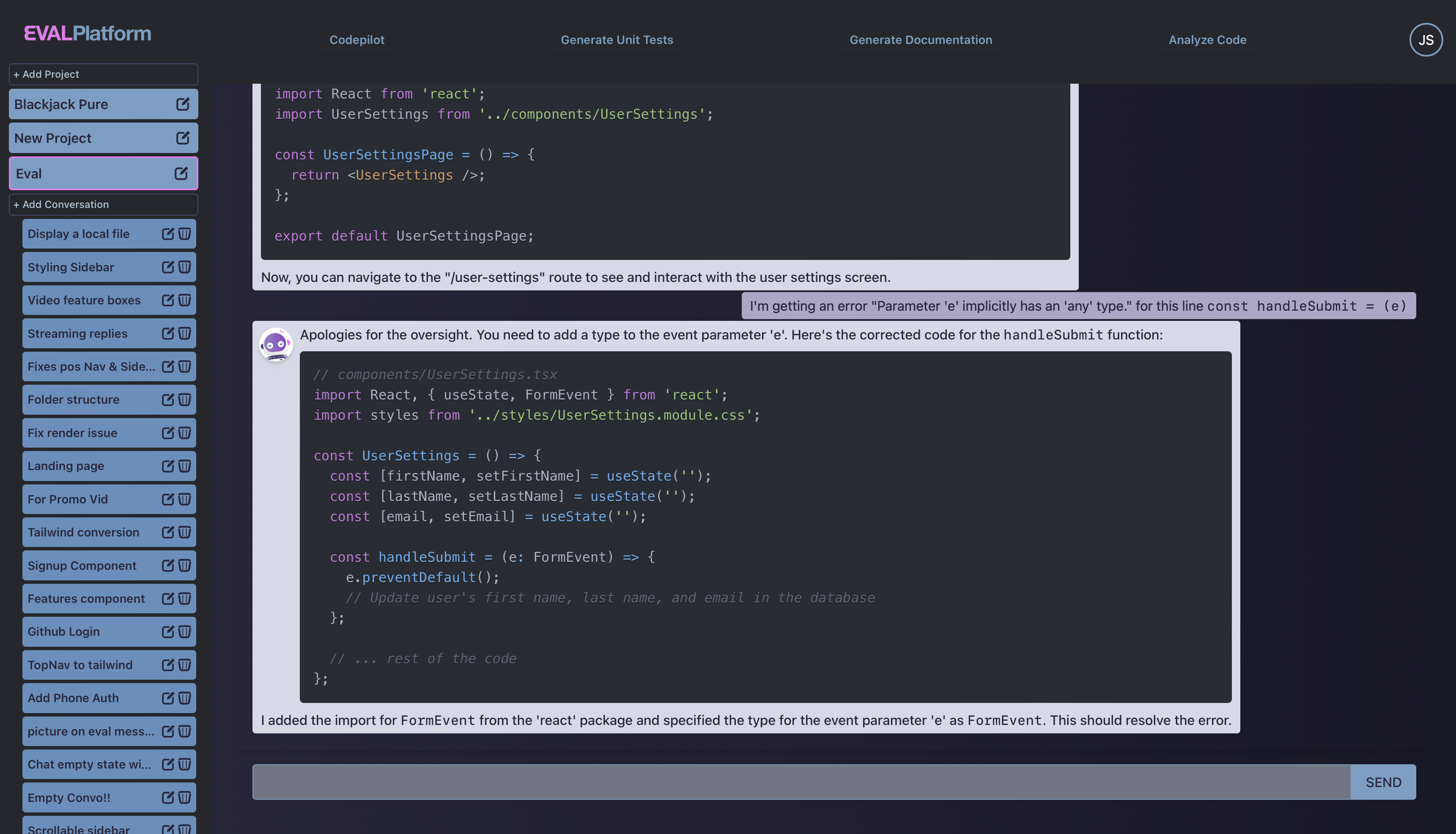Edit the Styling Sidebar conversation title
The width and height of the screenshot is (1456, 834).
pyautogui.click(x=168, y=266)
